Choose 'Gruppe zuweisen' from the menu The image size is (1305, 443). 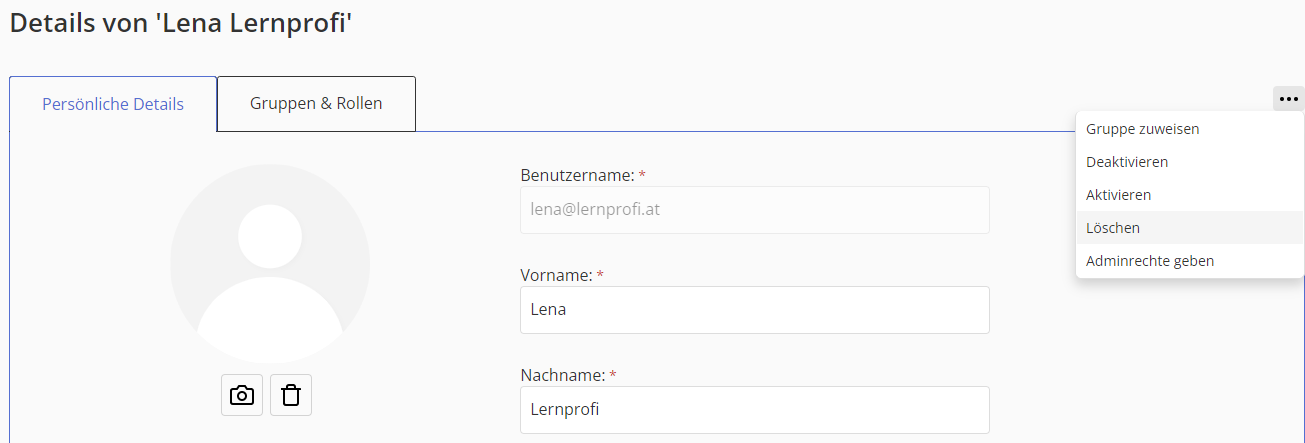point(1143,129)
